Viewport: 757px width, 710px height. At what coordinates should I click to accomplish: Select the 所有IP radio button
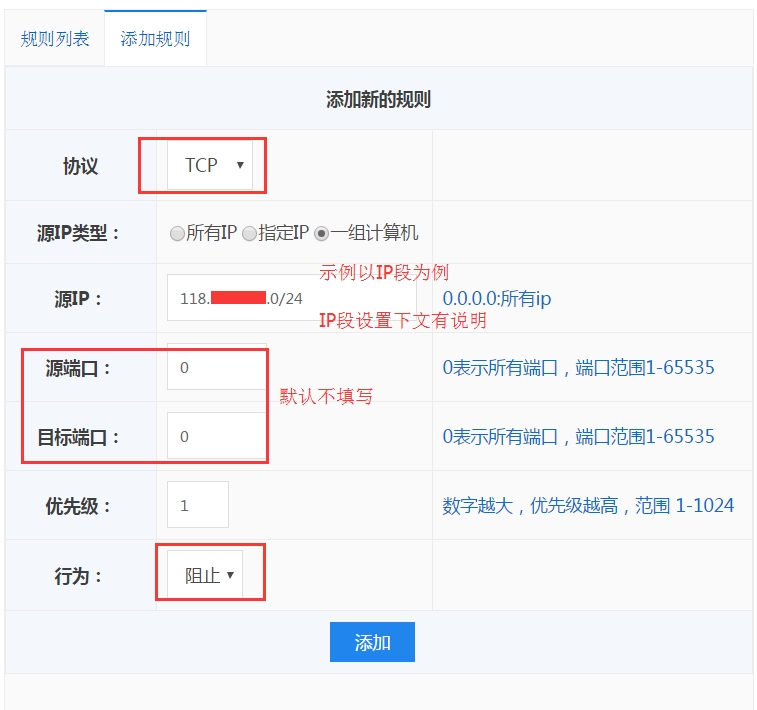[177, 234]
